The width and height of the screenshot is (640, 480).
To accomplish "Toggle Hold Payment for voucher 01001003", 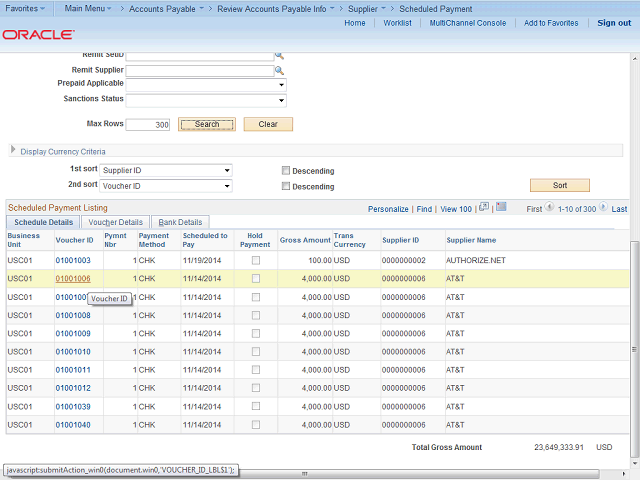I will (x=255, y=260).
